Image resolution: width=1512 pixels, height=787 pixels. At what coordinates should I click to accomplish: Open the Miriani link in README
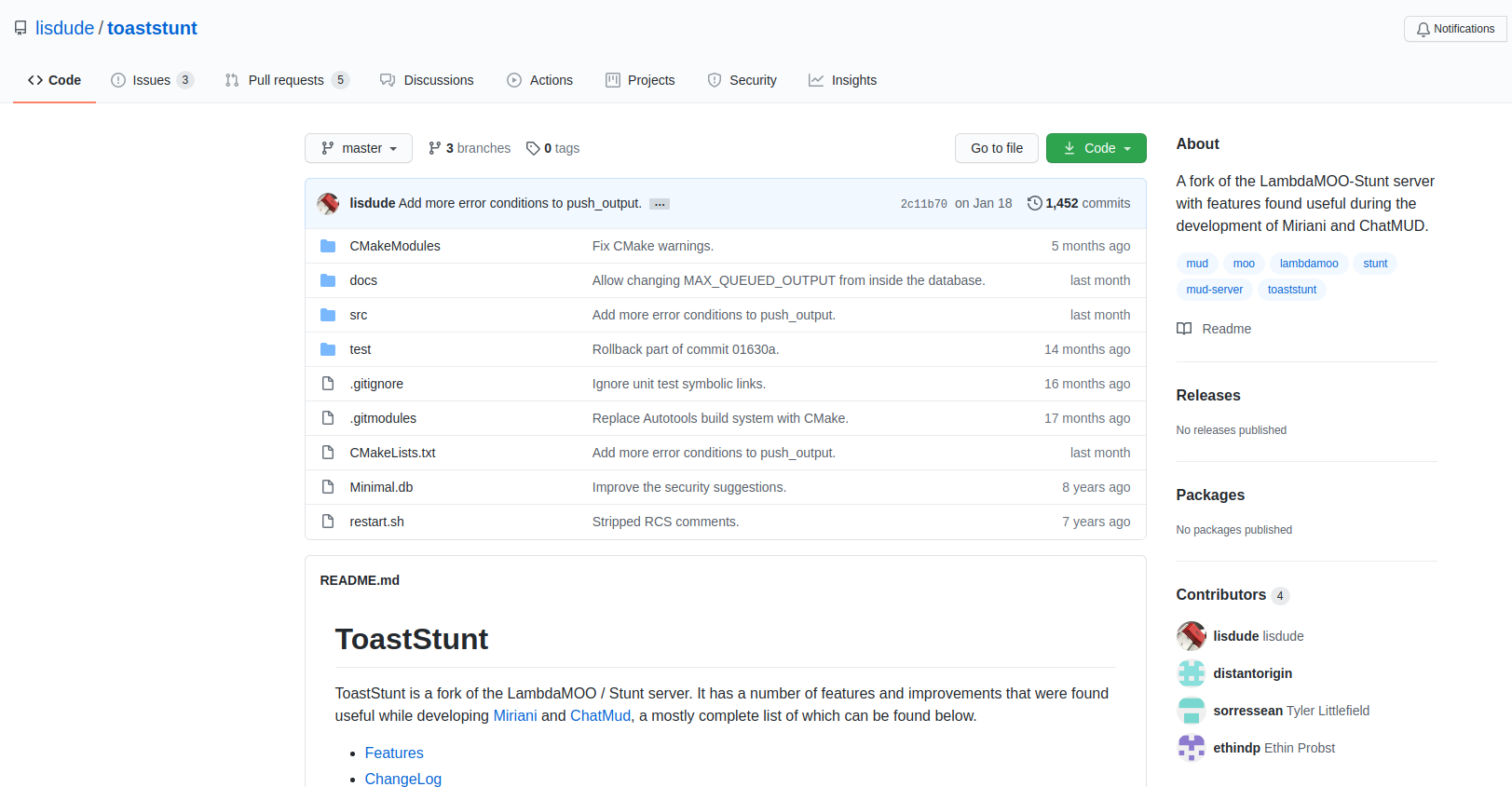(515, 716)
